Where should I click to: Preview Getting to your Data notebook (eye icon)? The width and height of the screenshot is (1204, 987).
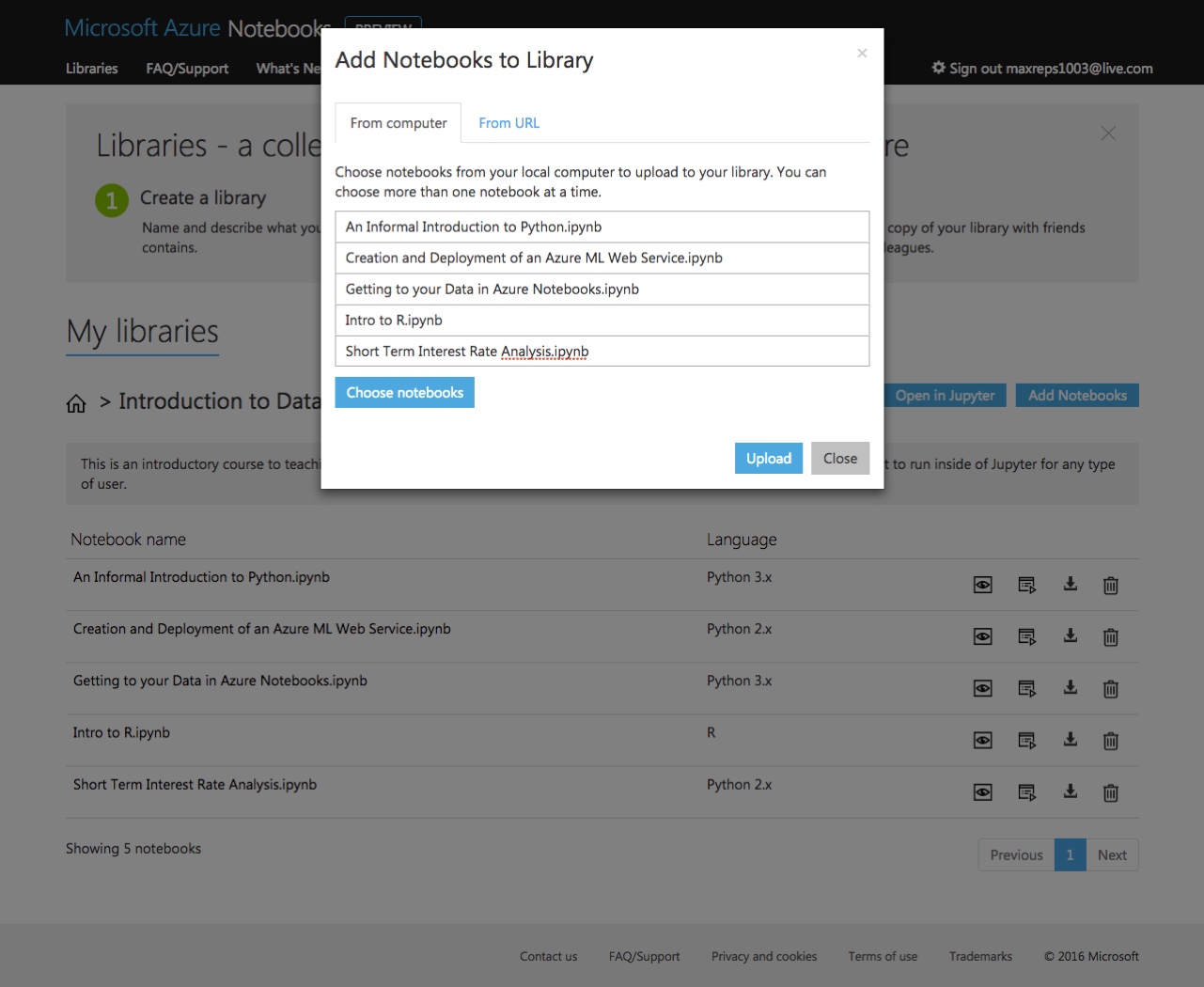tap(982, 689)
